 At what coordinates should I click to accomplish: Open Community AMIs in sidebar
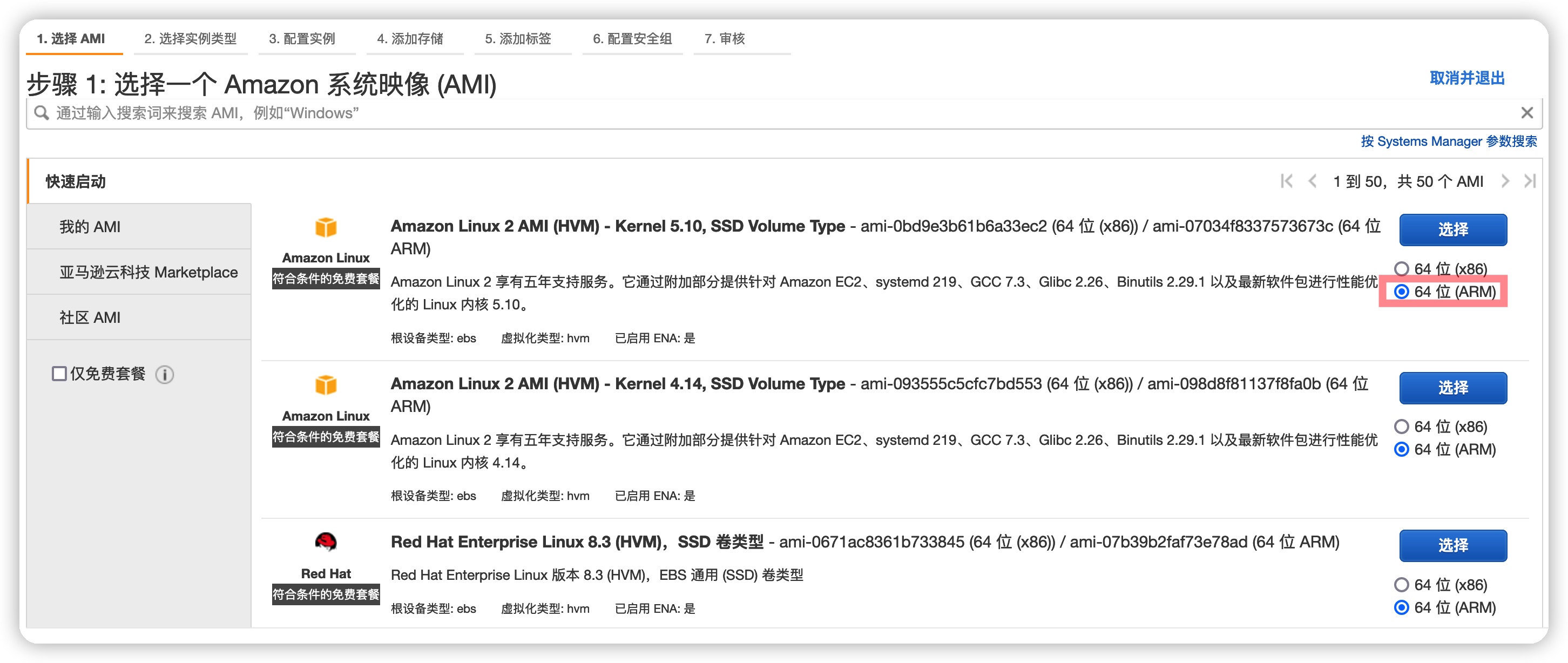[139, 317]
